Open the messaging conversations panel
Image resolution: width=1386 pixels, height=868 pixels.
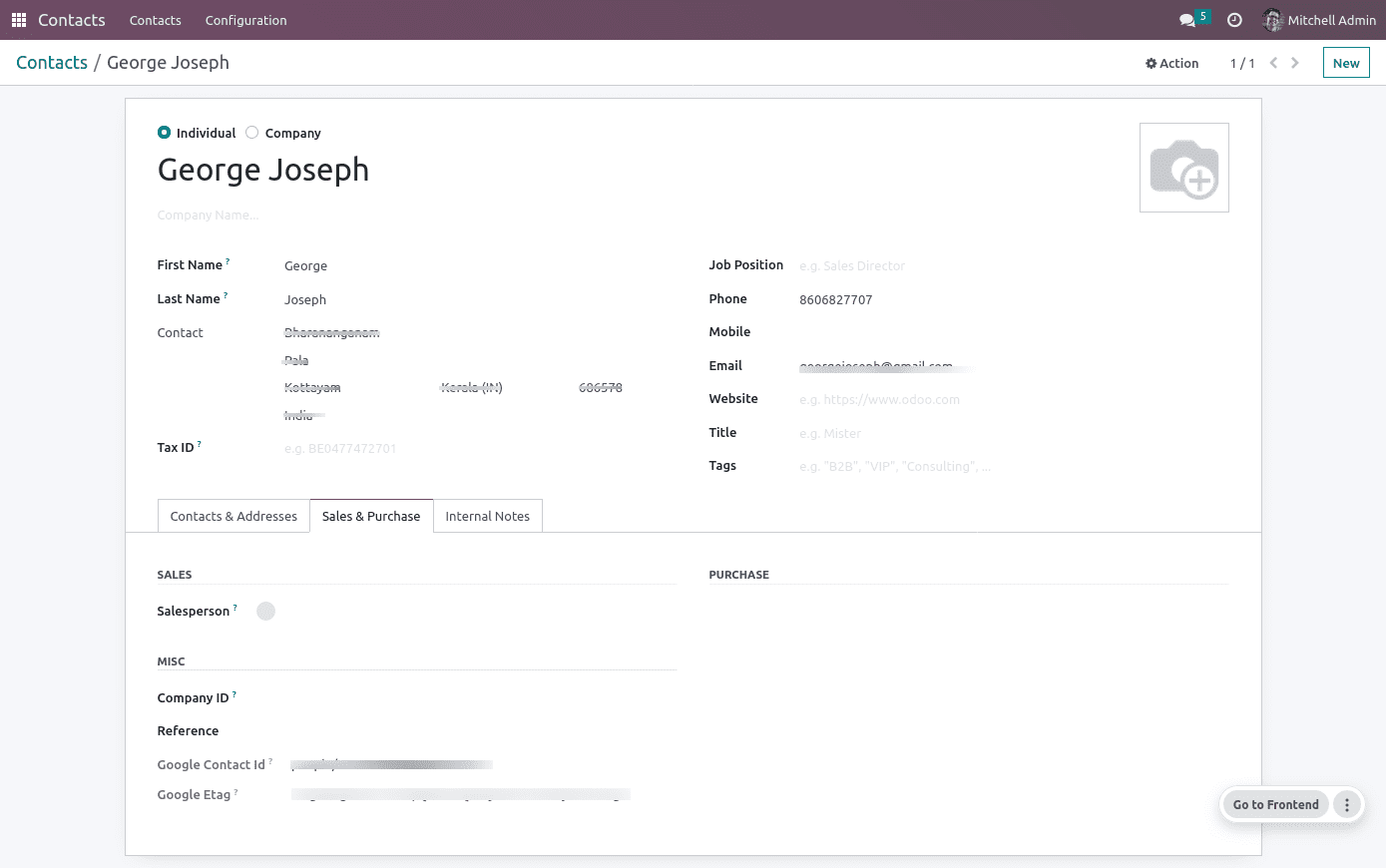[x=1188, y=20]
